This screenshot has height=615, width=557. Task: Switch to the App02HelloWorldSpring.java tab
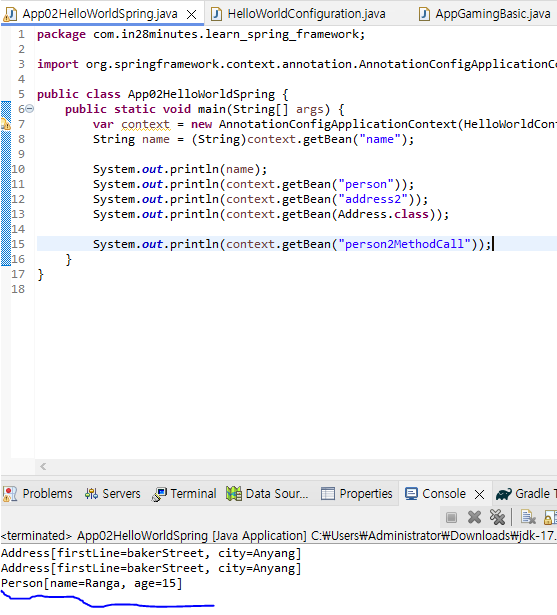click(x=100, y=14)
